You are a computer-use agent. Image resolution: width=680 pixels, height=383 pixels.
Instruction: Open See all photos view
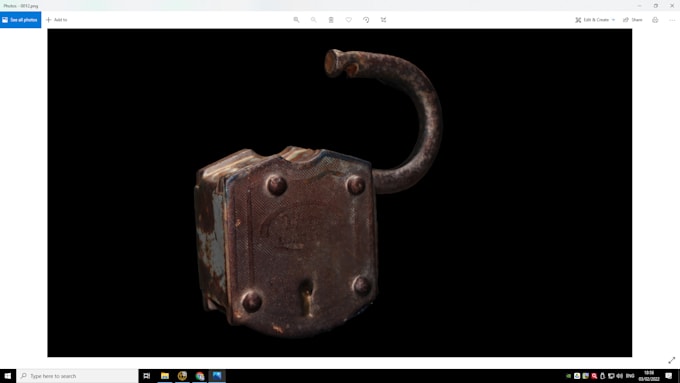tap(20, 20)
